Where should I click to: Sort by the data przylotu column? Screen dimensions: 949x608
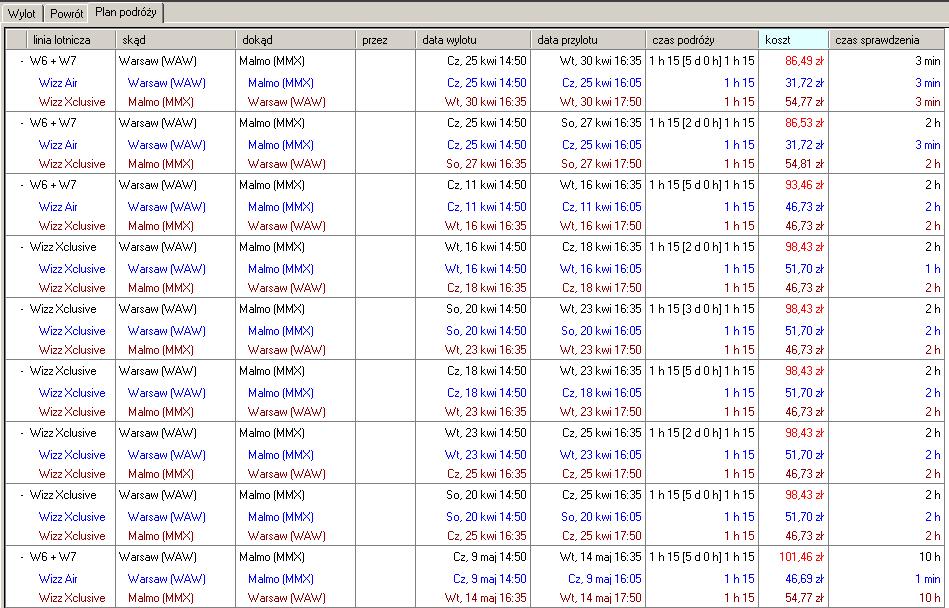pos(588,40)
